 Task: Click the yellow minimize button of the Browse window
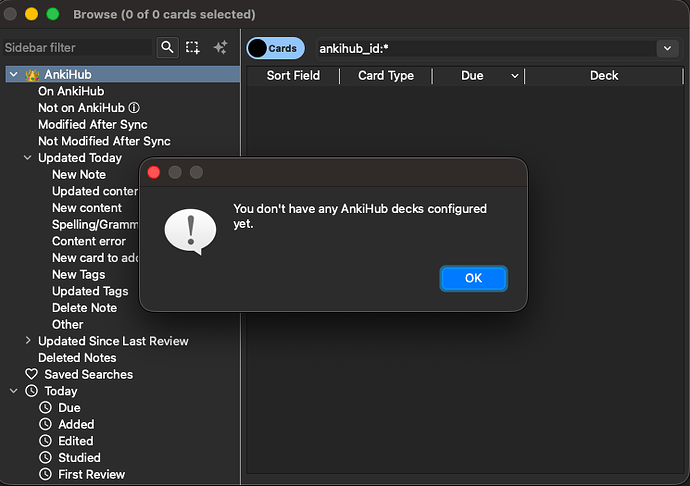pos(31,14)
